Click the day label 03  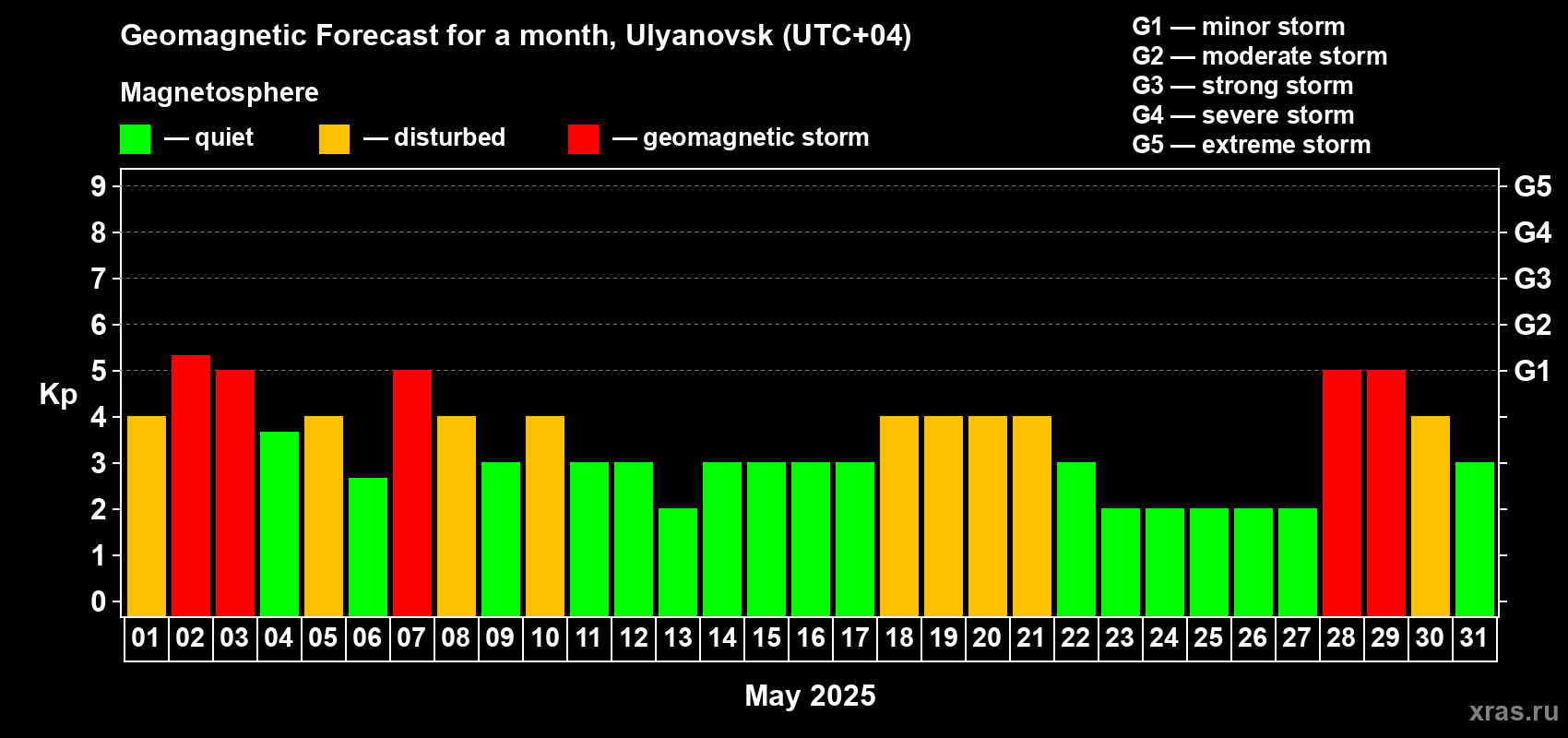point(234,638)
